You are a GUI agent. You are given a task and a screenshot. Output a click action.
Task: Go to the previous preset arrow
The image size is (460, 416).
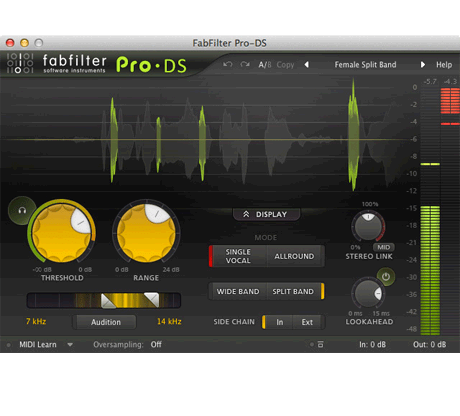[x=306, y=65]
